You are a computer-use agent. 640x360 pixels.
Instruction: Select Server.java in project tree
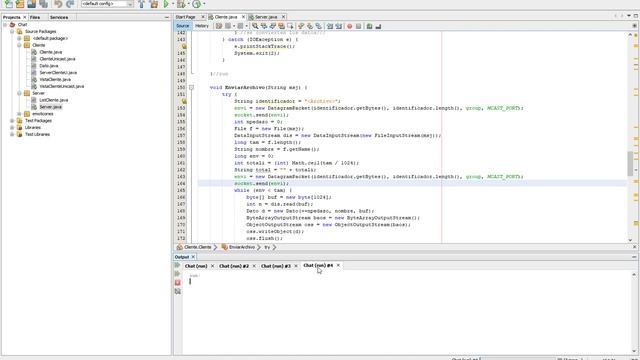tap(51, 107)
